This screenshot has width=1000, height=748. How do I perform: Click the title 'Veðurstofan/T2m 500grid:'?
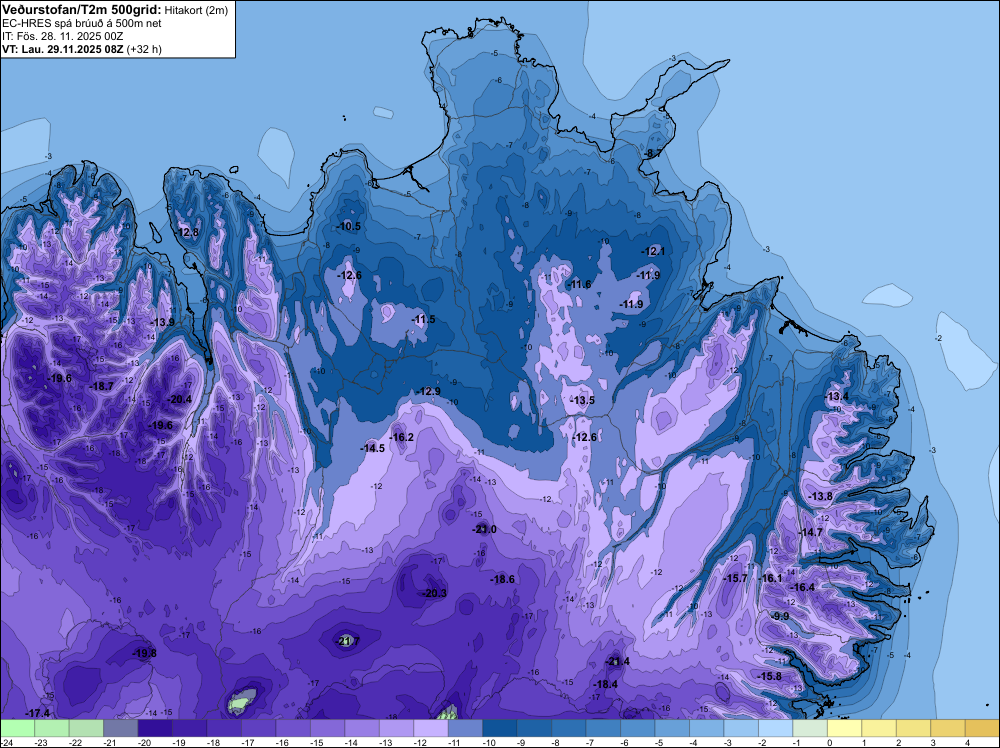click(x=81, y=10)
